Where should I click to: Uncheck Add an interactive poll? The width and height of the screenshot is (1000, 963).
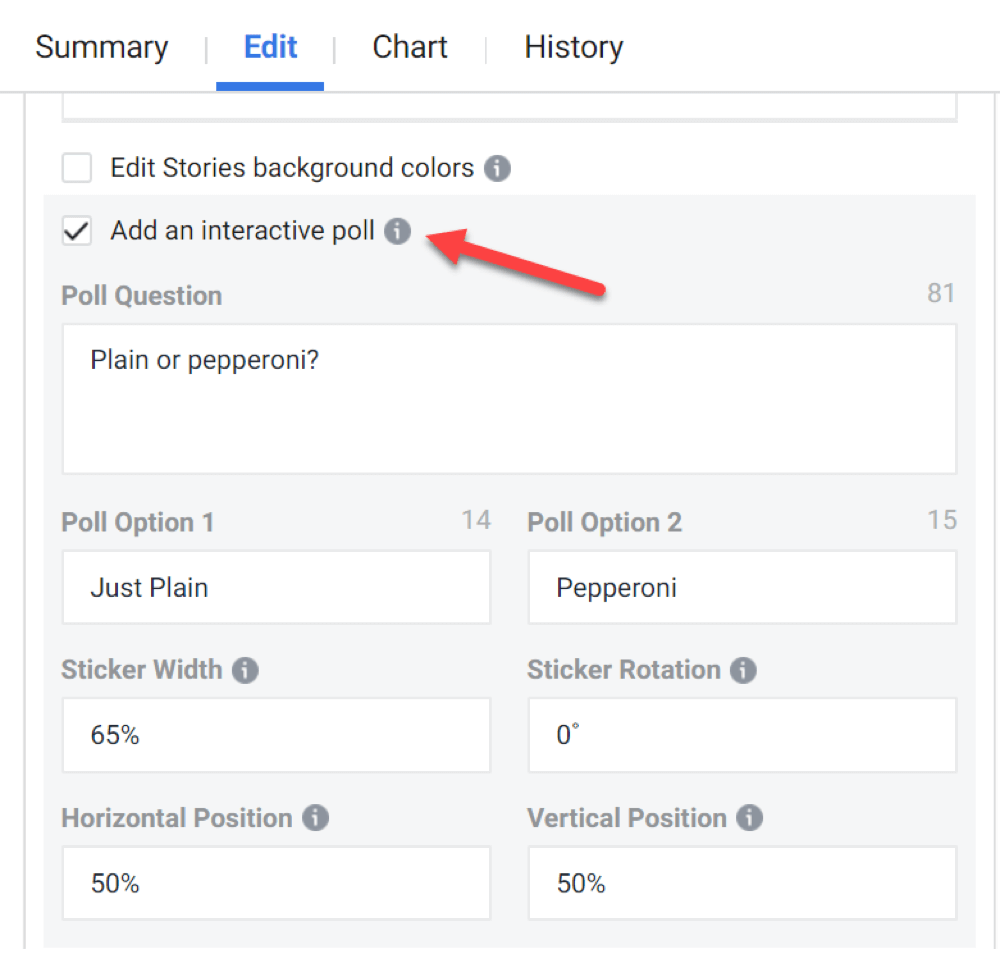77,230
